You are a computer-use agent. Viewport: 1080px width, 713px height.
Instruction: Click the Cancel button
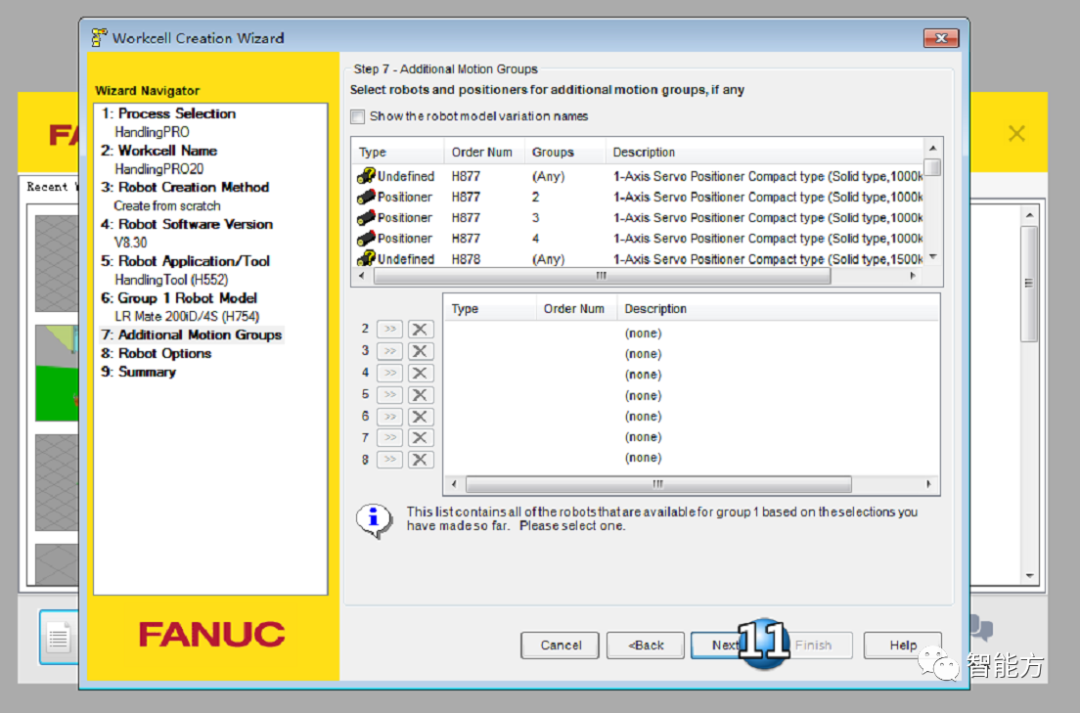point(560,645)
